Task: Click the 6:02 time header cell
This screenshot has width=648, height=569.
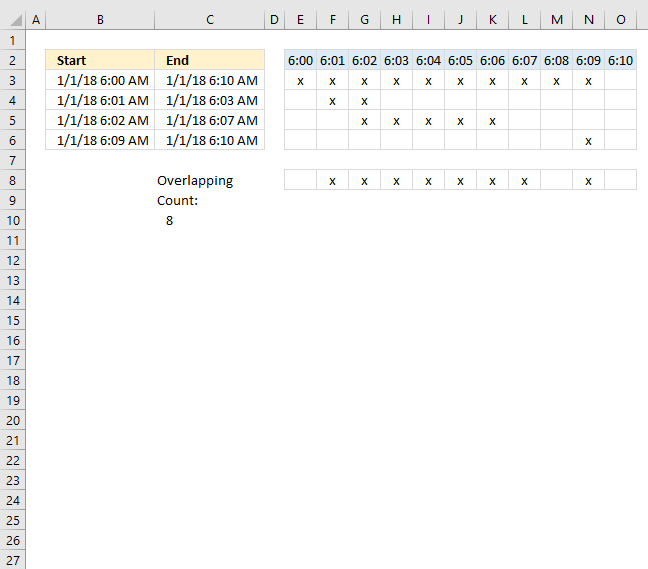Action: click(364, 60)
